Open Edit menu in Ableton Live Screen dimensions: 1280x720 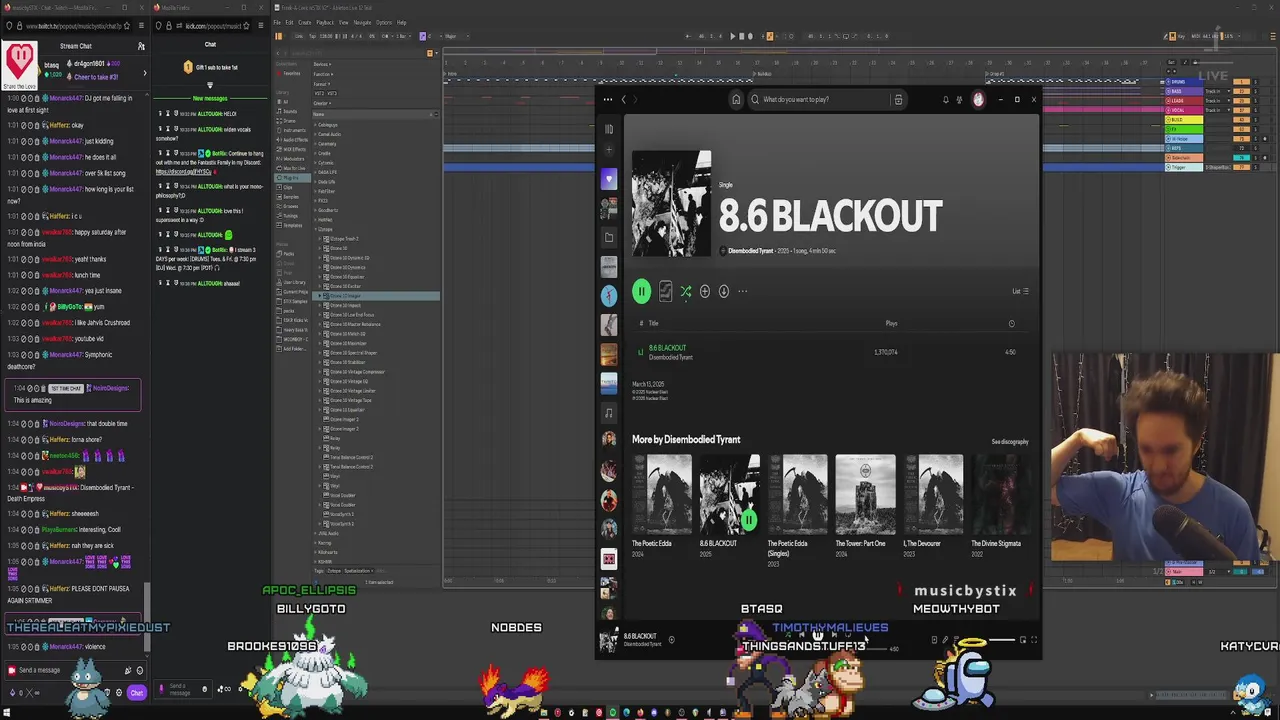coord(289,22)
